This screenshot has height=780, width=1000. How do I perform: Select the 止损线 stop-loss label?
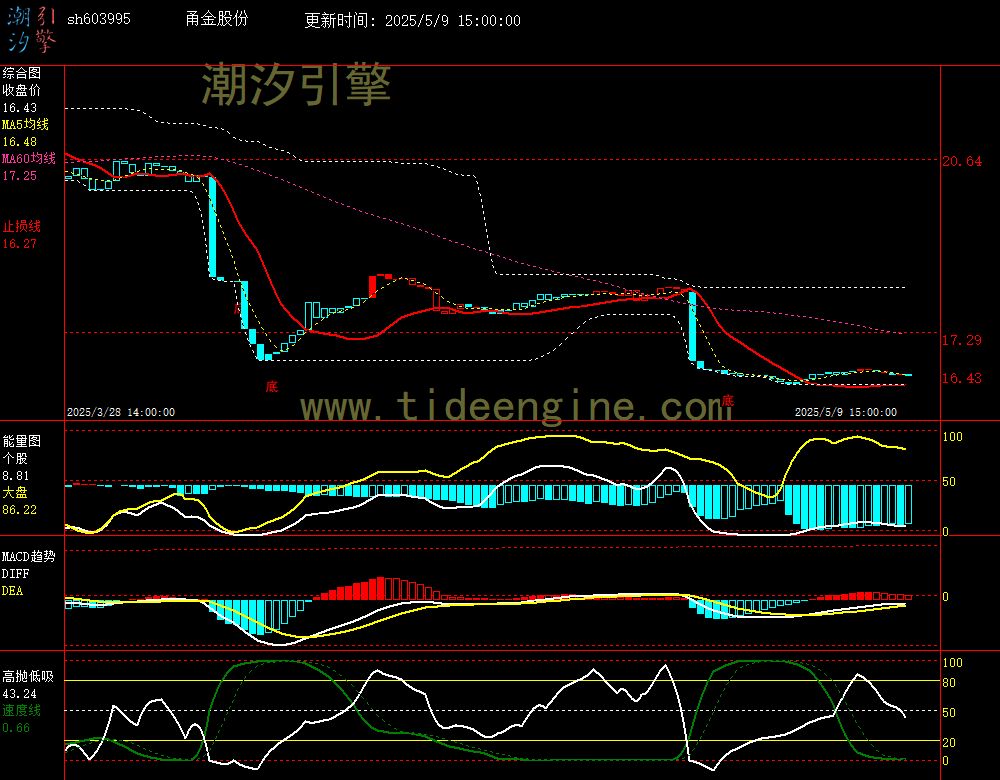(x=22, y=226)
